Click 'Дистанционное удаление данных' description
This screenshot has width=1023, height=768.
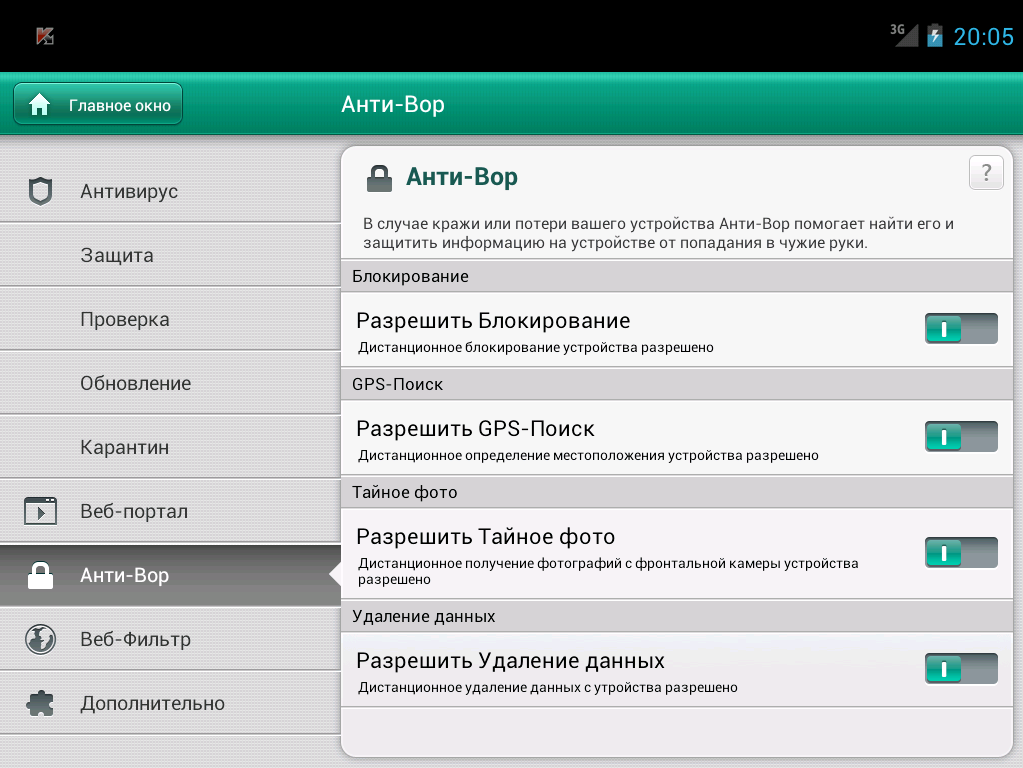click(x=547, y=688)
